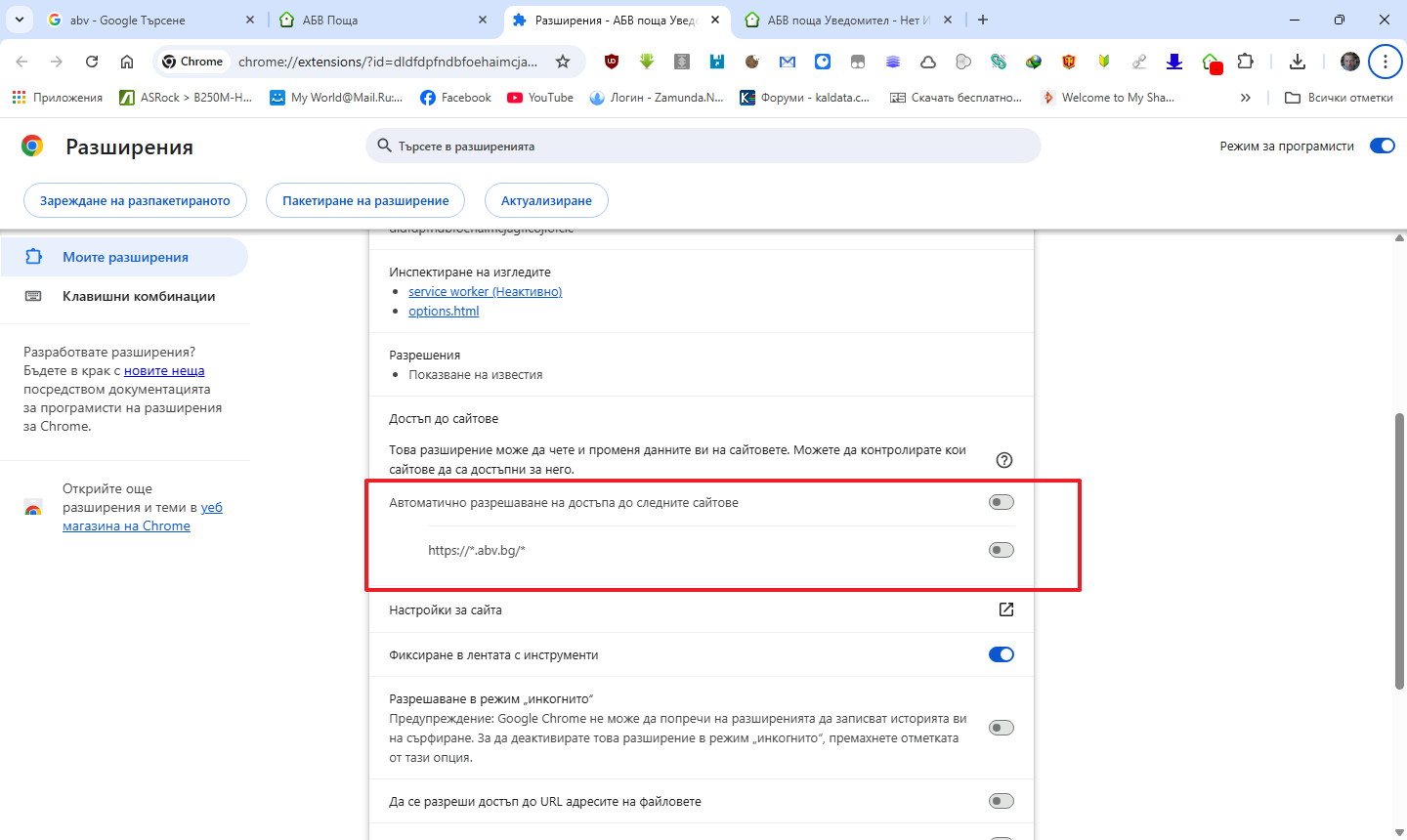The image size is (1407, 840).
Task: Toggle достъп до URL адресите на файловете
Action: point(1002,801)
